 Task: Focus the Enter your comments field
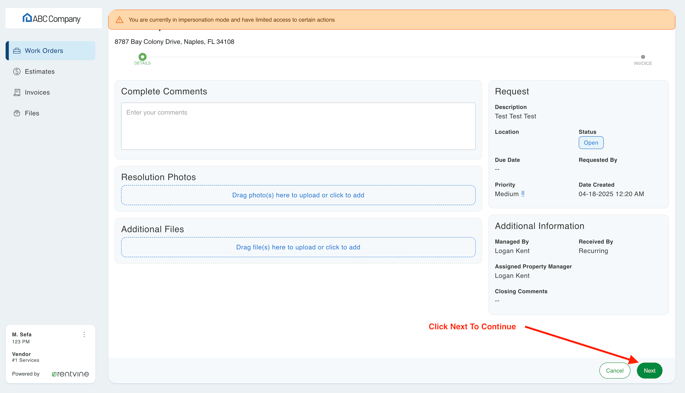pyautogui.click(x=298, y=126)
